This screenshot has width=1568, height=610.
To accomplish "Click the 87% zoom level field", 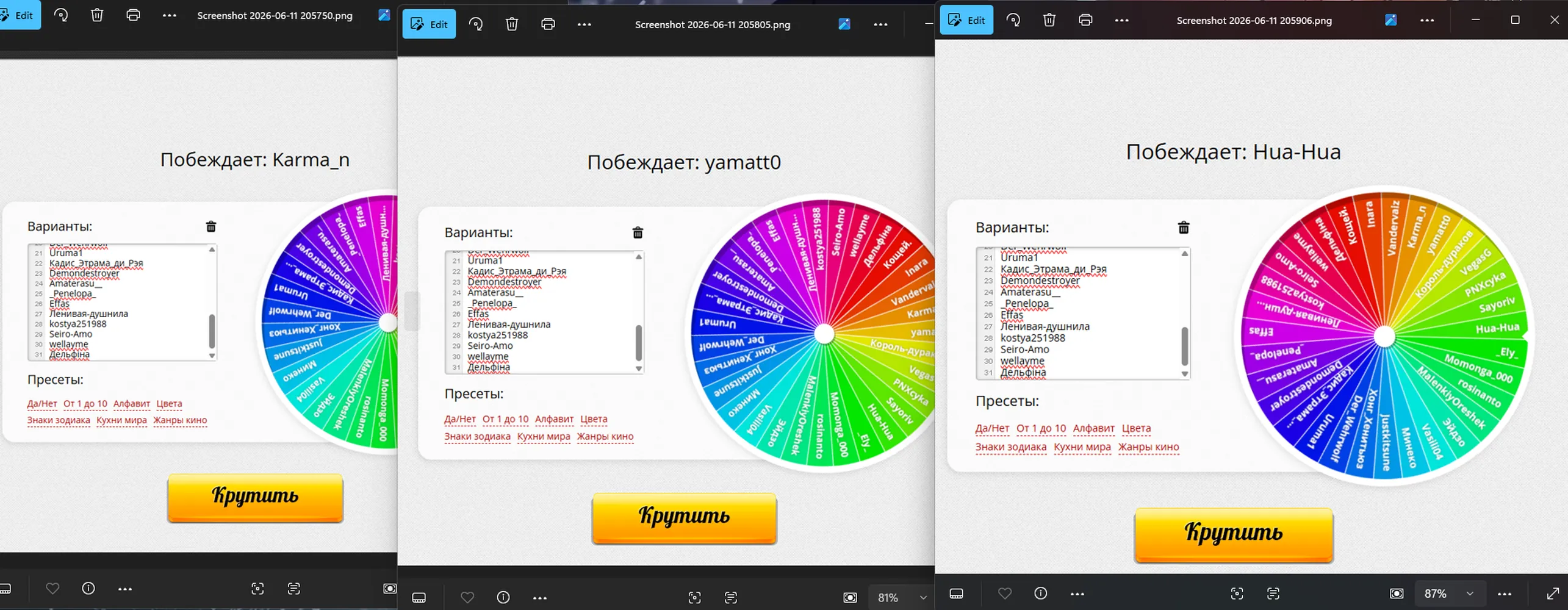I will [1436, 594].
